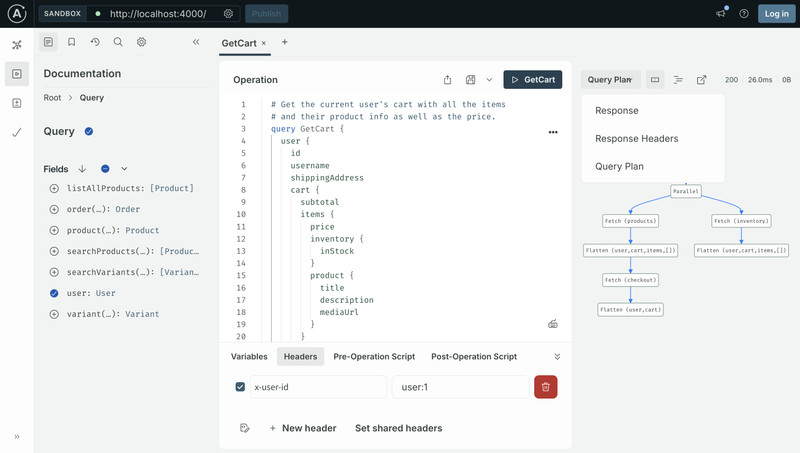Add the order field to the query
The image size is (800, 453).
pyautogui.click(x=54, y=209)
